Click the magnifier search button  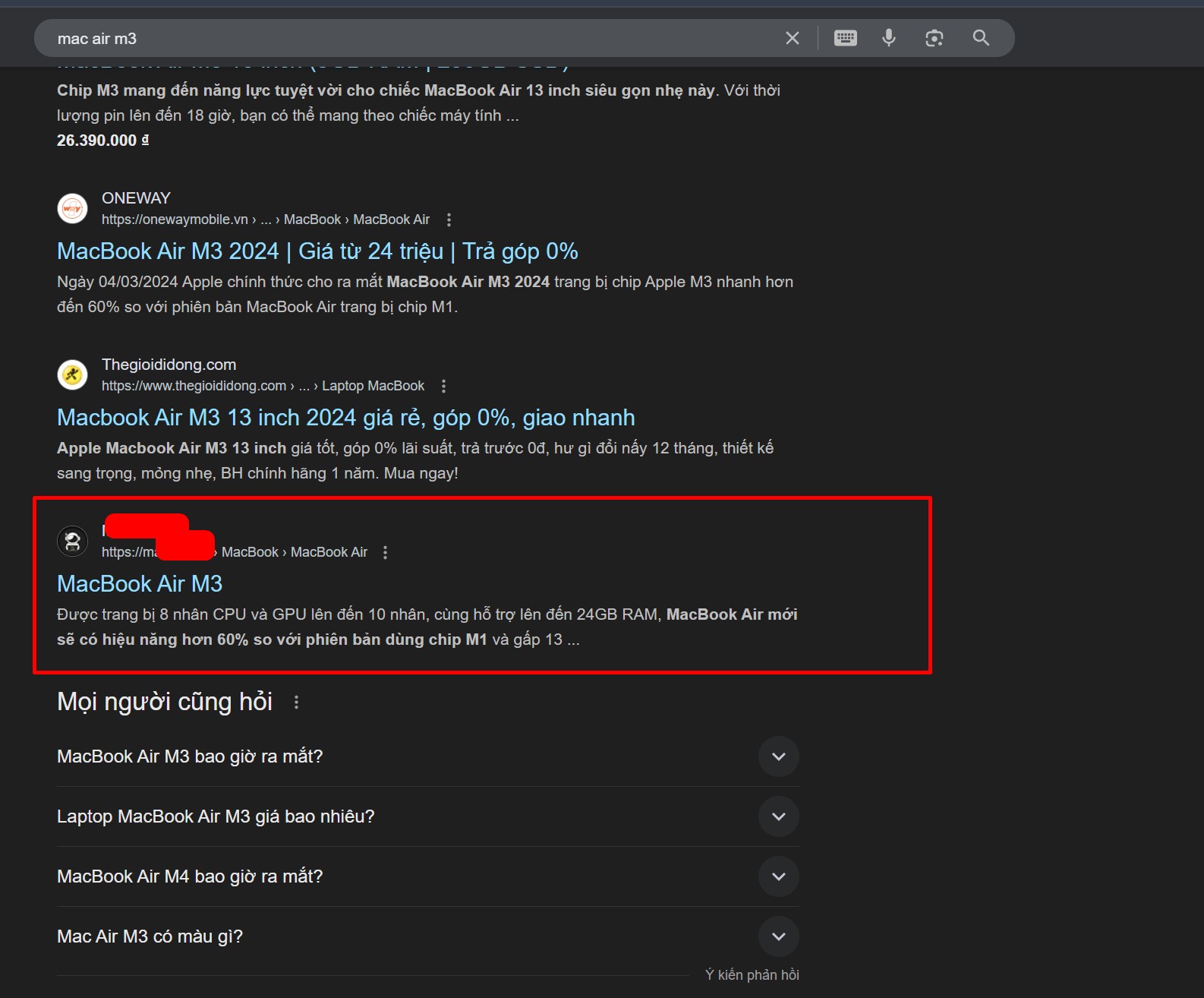981,38
